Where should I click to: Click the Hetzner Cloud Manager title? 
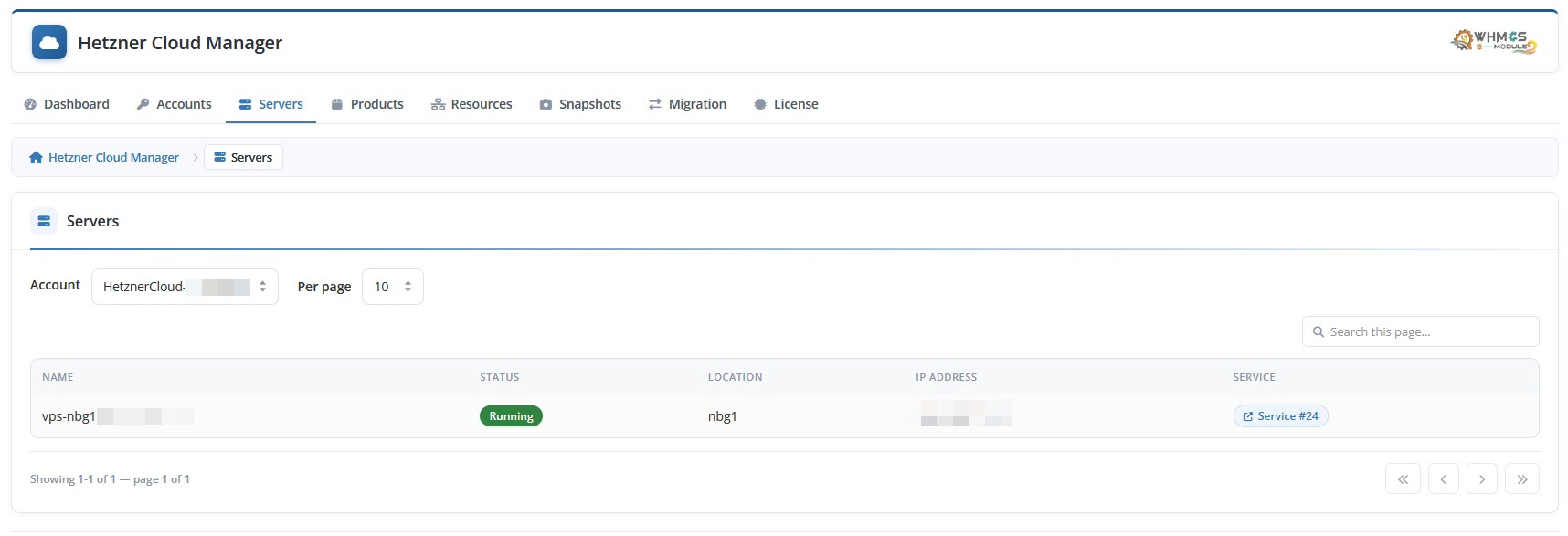point(180,43)
